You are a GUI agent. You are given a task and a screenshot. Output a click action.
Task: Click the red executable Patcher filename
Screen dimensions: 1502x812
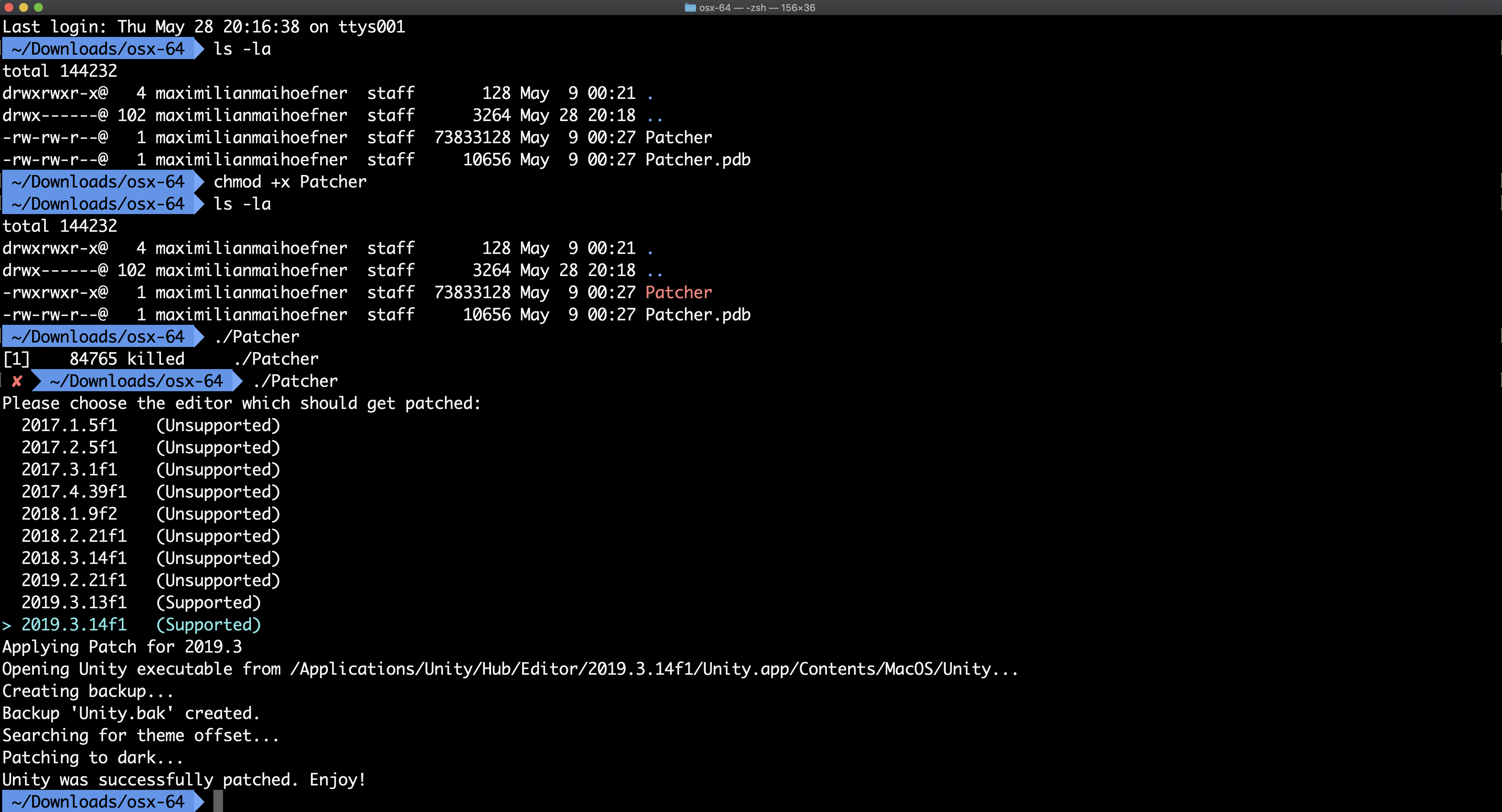(x=678, y=293)
